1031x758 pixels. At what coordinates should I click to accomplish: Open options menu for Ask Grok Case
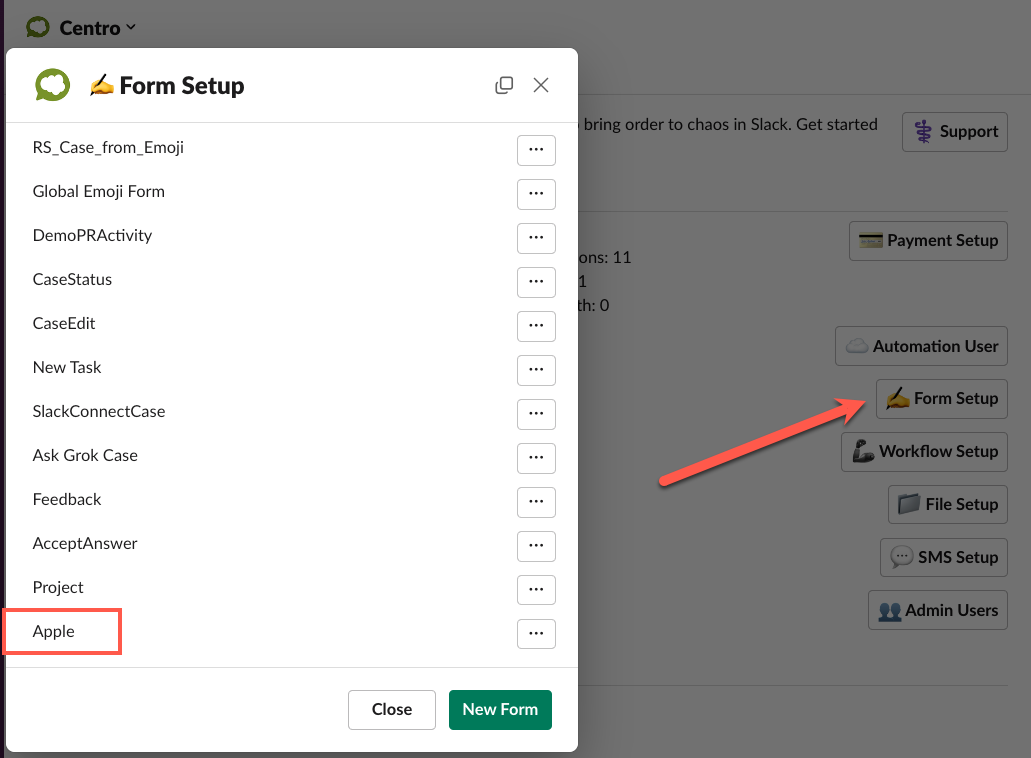[x=536, y=459]
